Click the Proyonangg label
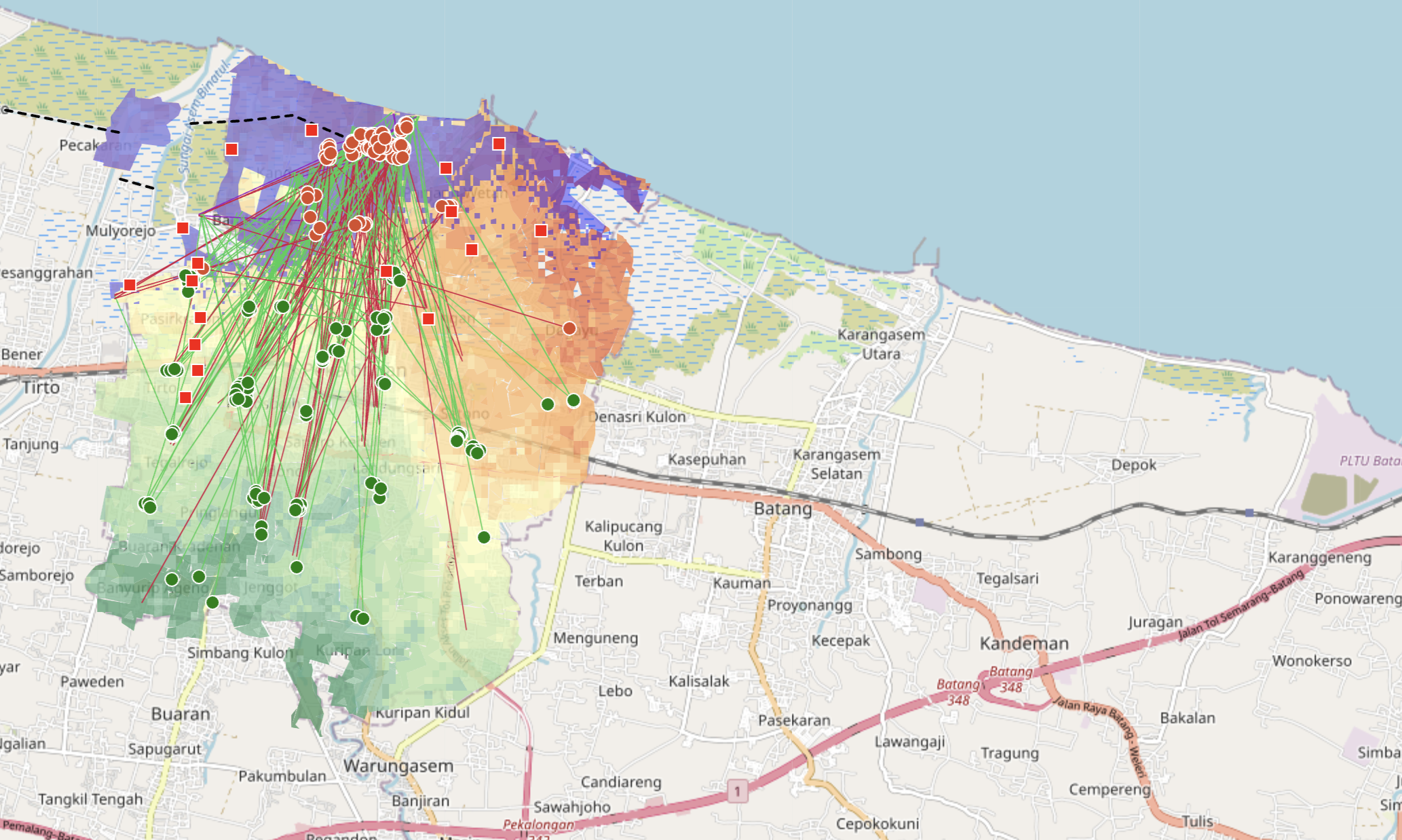This screenshot has width=1402, height=840. coord(810,605)
